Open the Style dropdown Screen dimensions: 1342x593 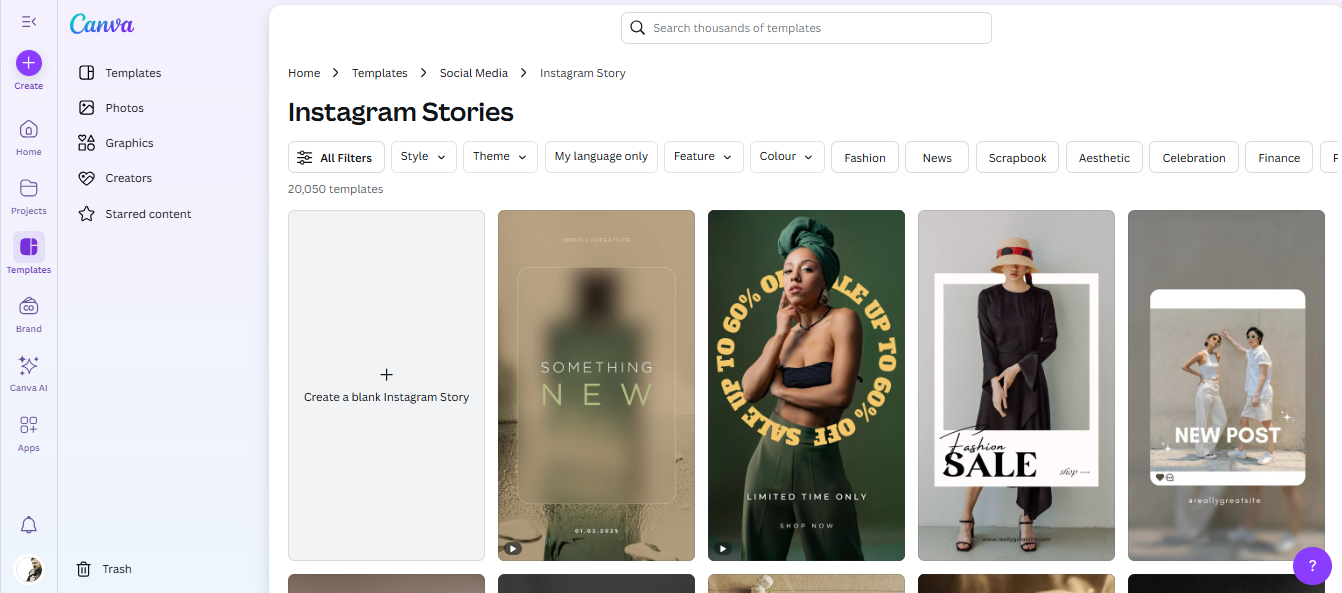(x=423, y=157)
